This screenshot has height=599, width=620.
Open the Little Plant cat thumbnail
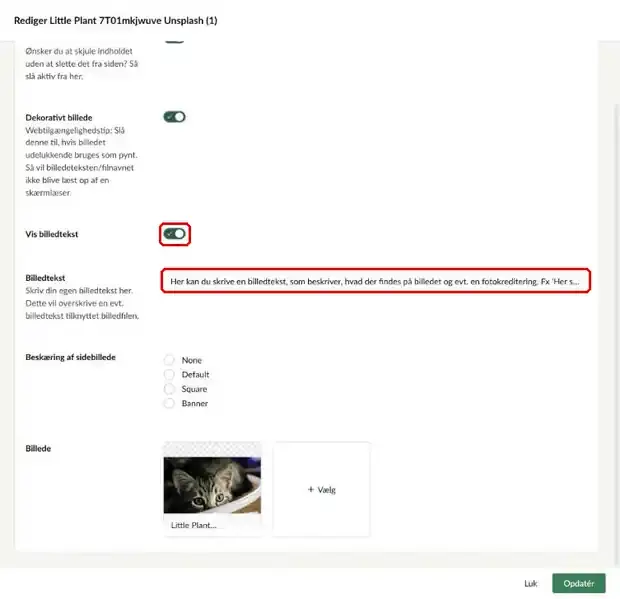click(212, 485)
